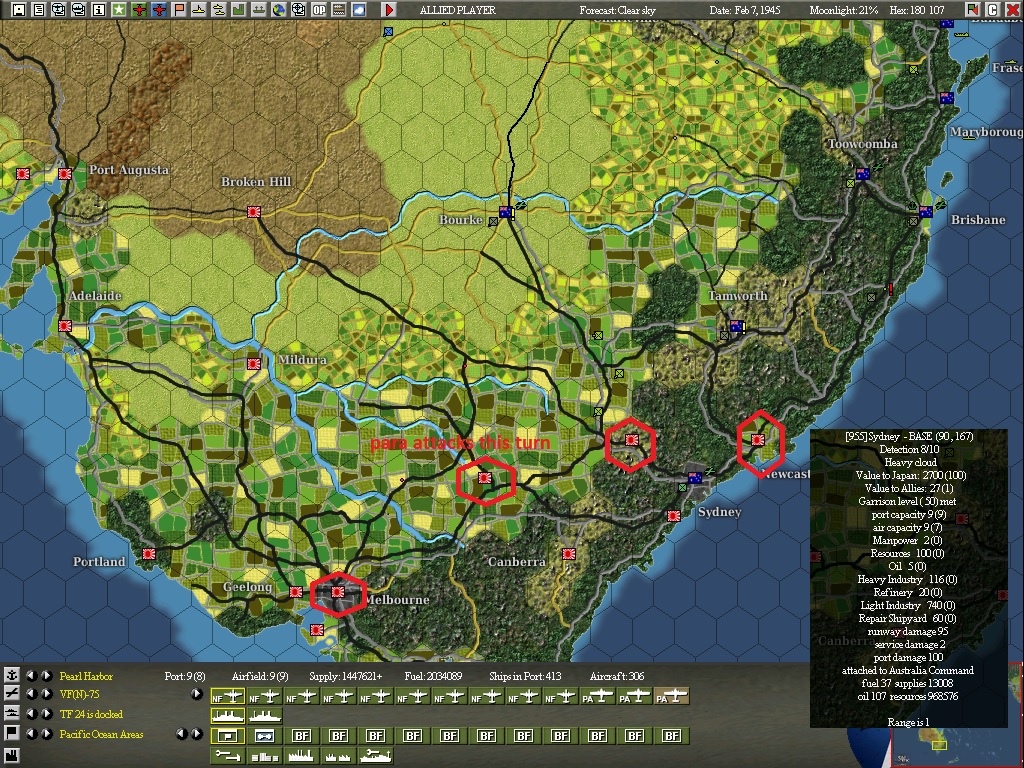The width and height of the screenshot is (1024, 768).
Task: Open the VF(N)-75 air group link
Action: click(80, 695)
